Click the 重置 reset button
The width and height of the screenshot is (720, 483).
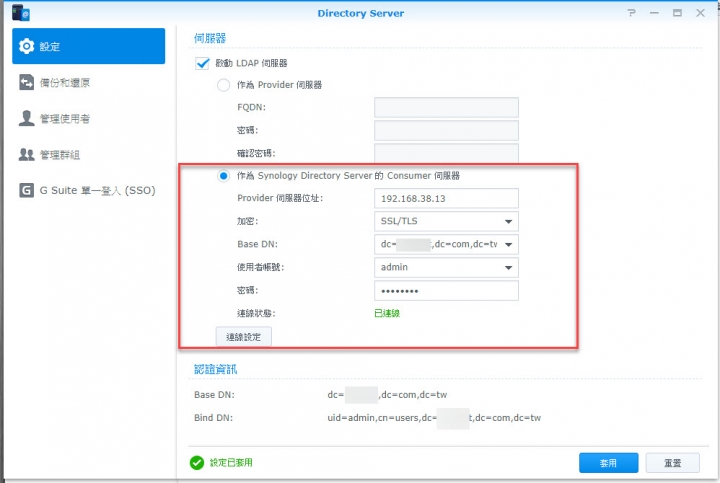coord(673,463)
